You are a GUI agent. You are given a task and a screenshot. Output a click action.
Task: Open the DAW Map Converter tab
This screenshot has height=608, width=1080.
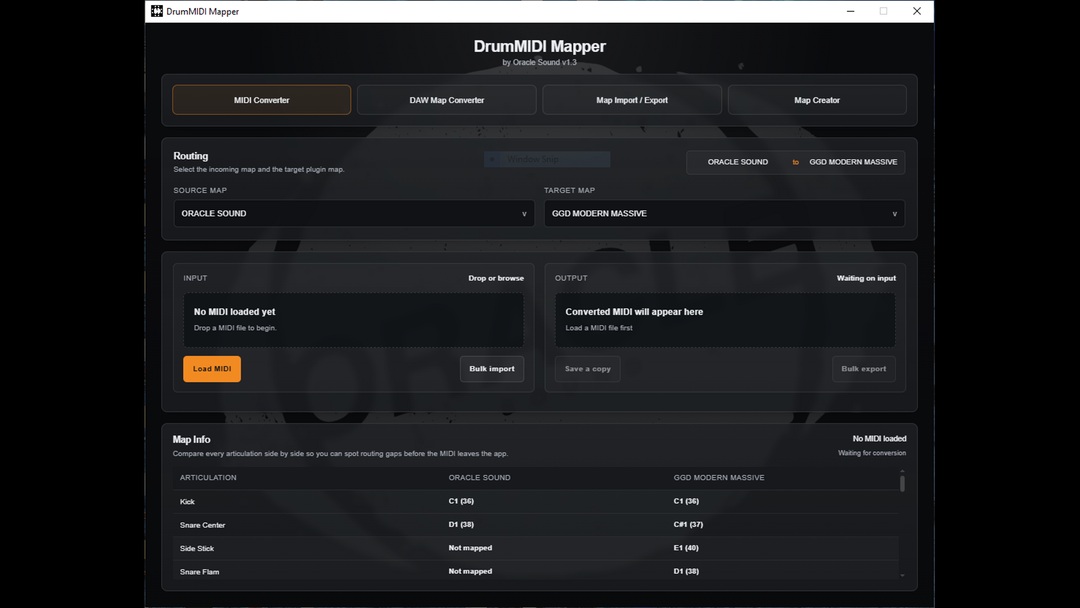[446, 100]
